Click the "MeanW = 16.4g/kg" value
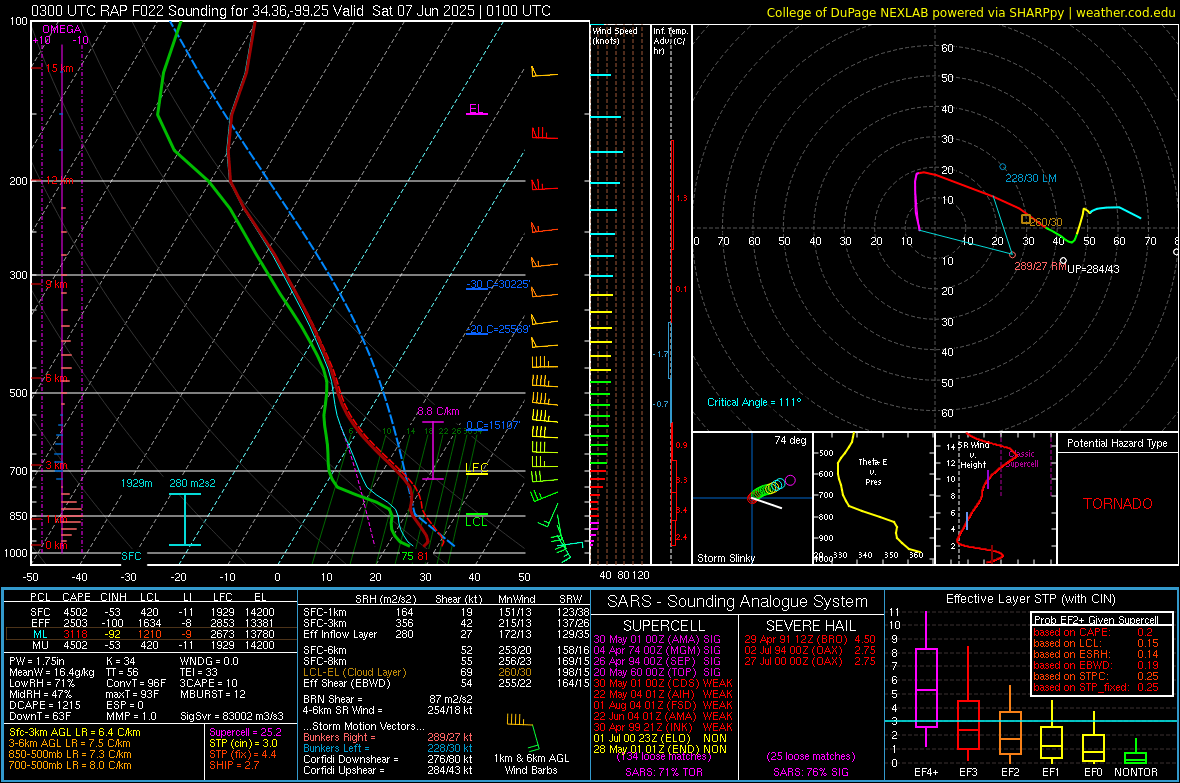 [x=51, y=672]
